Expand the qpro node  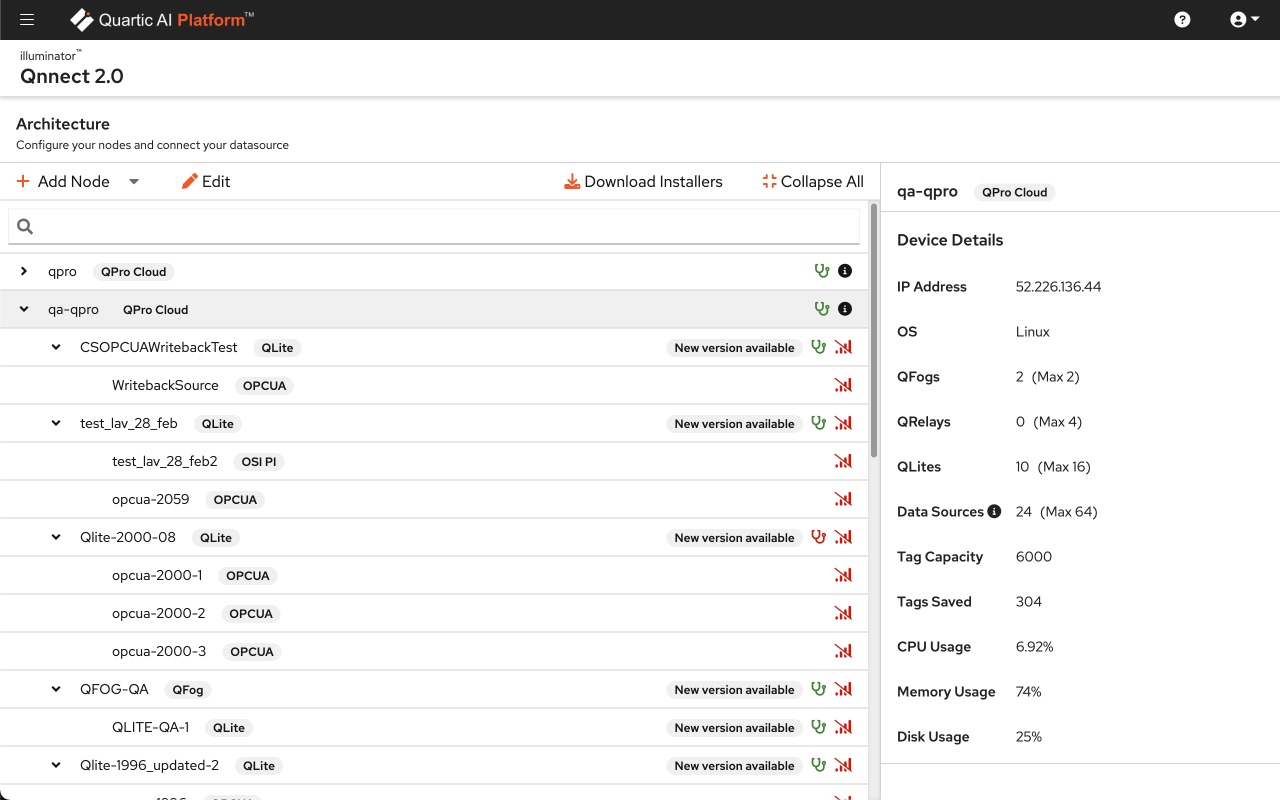[24, 271]
